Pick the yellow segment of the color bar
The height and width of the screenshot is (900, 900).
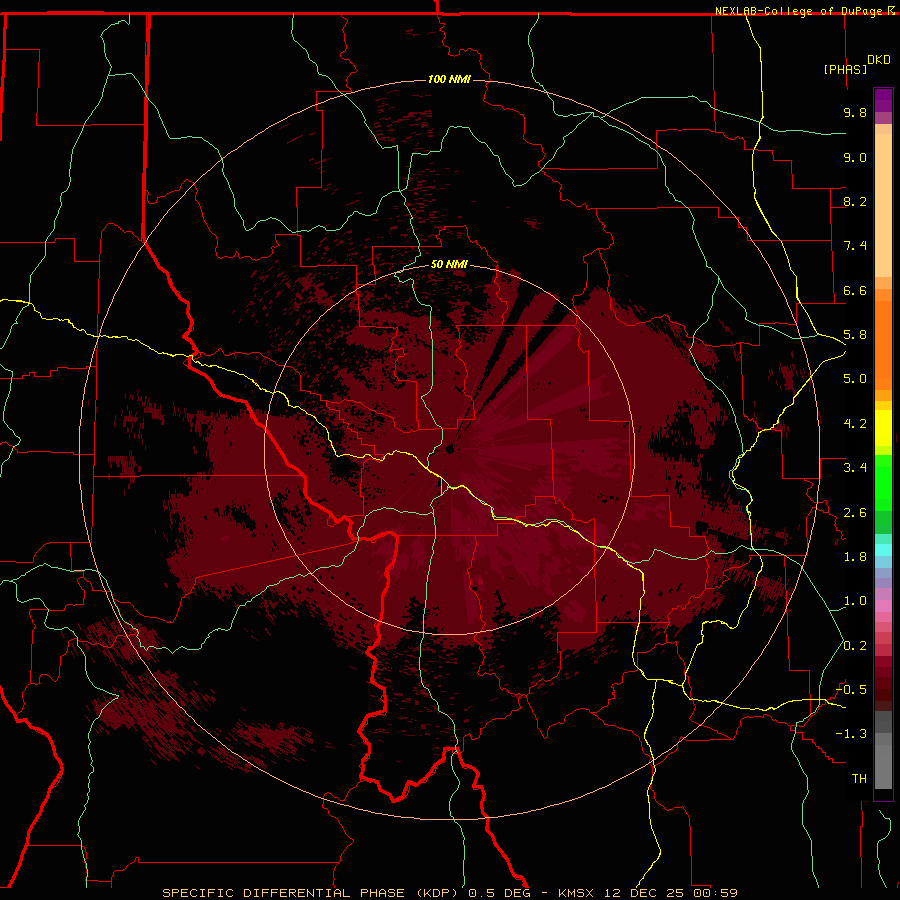(883, 428)
